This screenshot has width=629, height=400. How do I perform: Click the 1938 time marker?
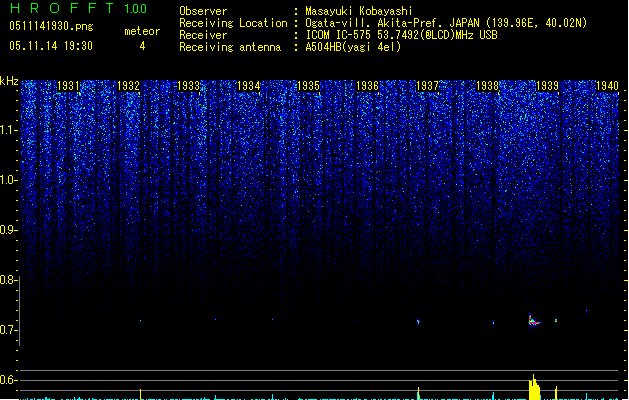(487, 86)
